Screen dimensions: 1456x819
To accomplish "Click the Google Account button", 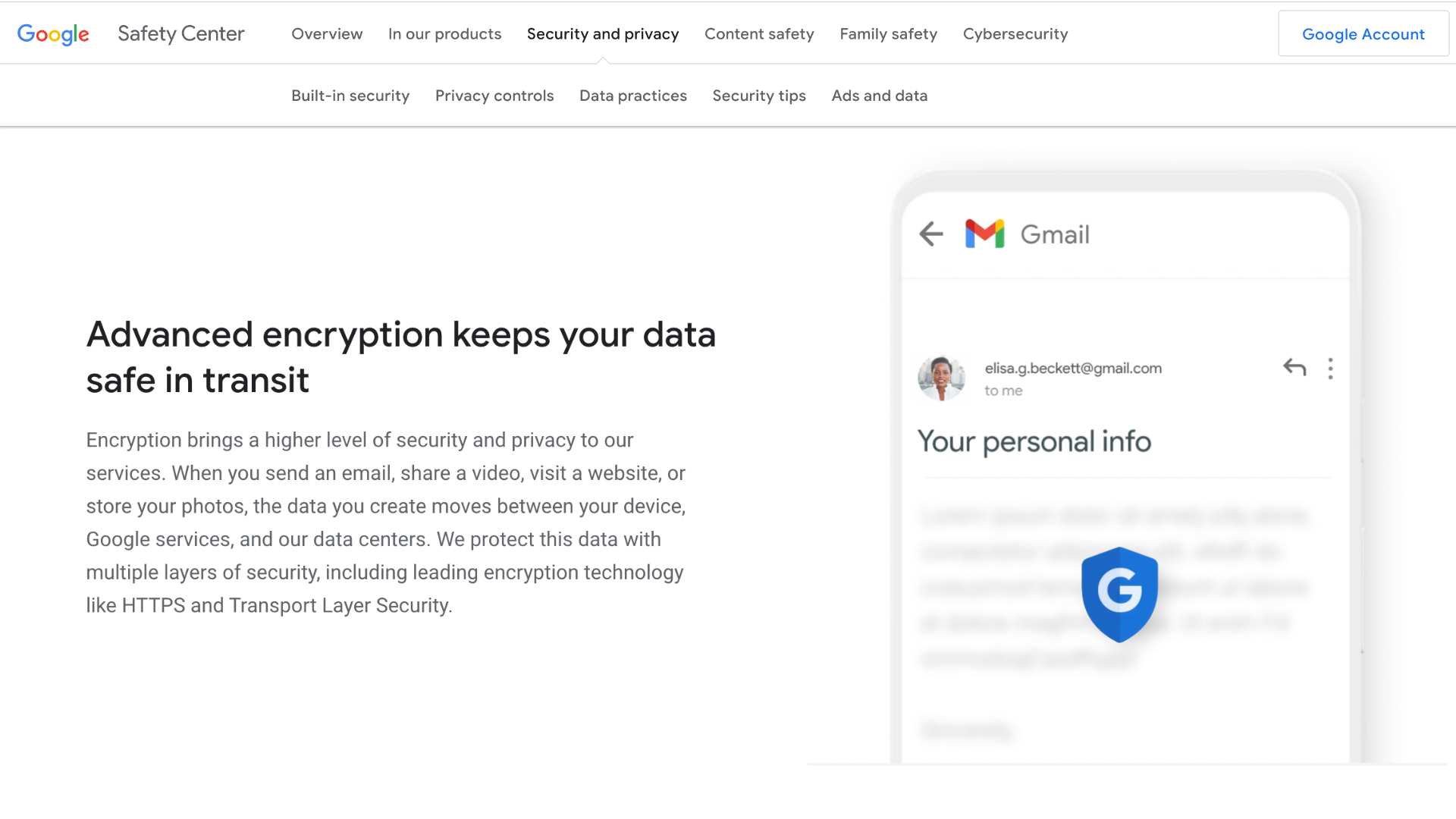I will click(x=1363, y=34).
